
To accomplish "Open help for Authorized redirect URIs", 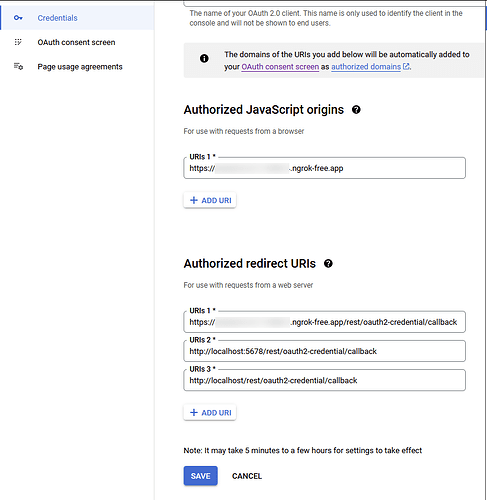I will 328,264.
